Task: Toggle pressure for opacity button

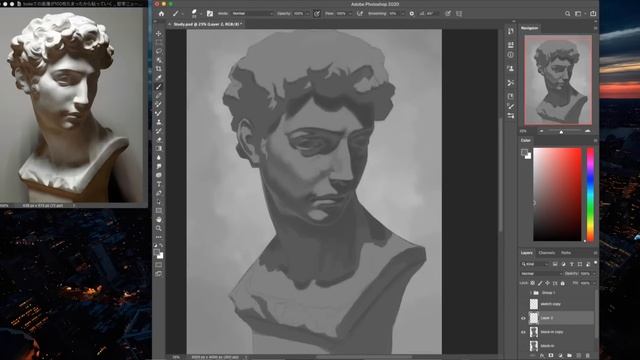Action: (x=317, y=13)
